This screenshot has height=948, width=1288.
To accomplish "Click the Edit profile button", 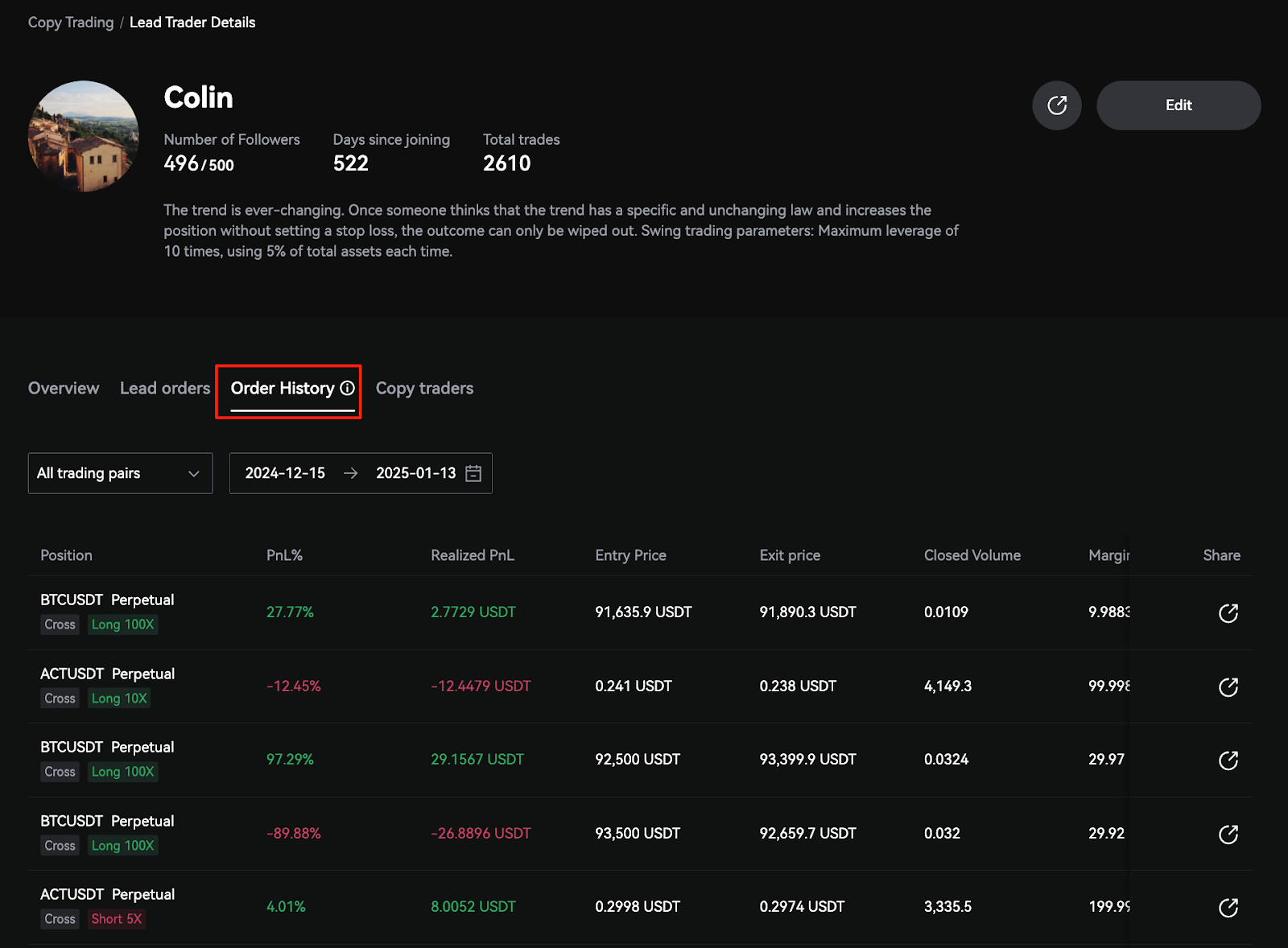I will 1178,105.
